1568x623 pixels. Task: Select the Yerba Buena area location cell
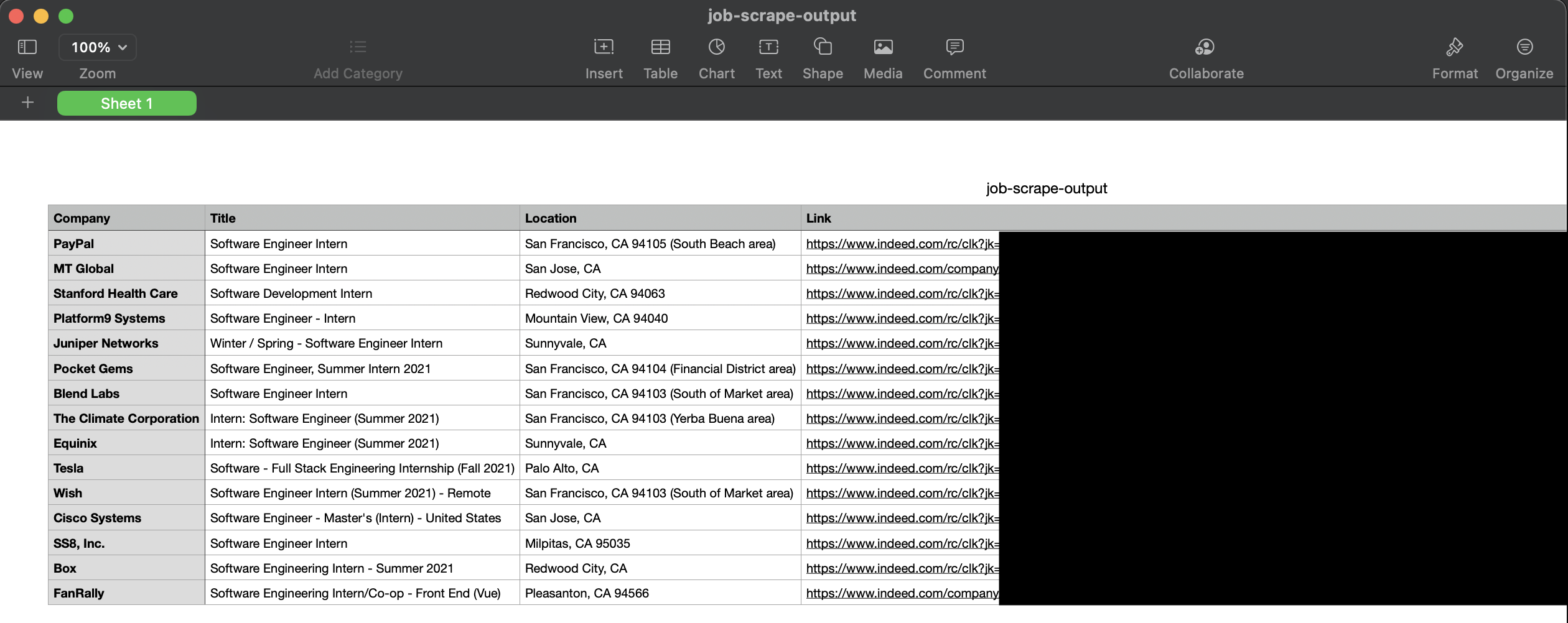pyautogui.click(x=660, y=418)
